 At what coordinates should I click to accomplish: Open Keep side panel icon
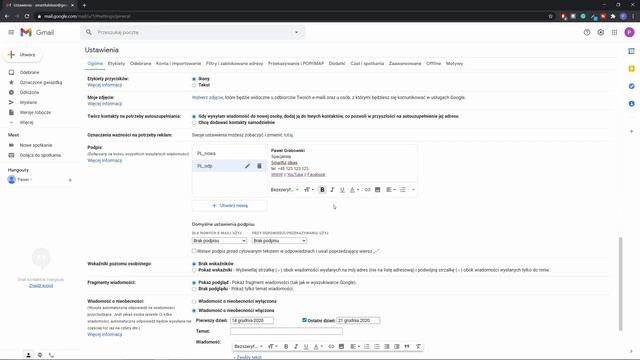(x=631, y=69)
